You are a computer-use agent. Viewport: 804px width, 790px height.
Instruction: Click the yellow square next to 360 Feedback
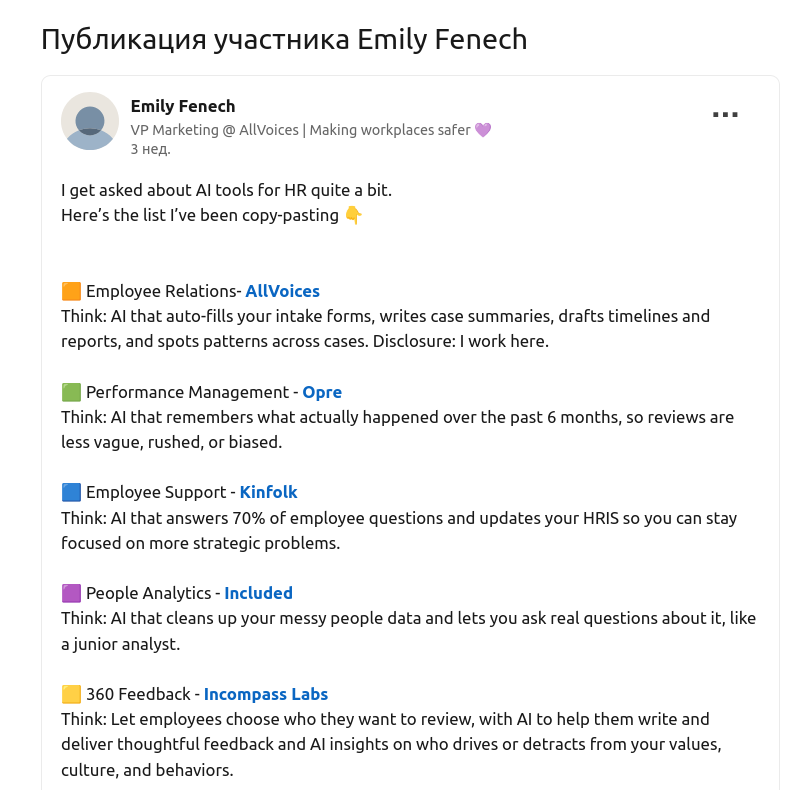point(70,693)
